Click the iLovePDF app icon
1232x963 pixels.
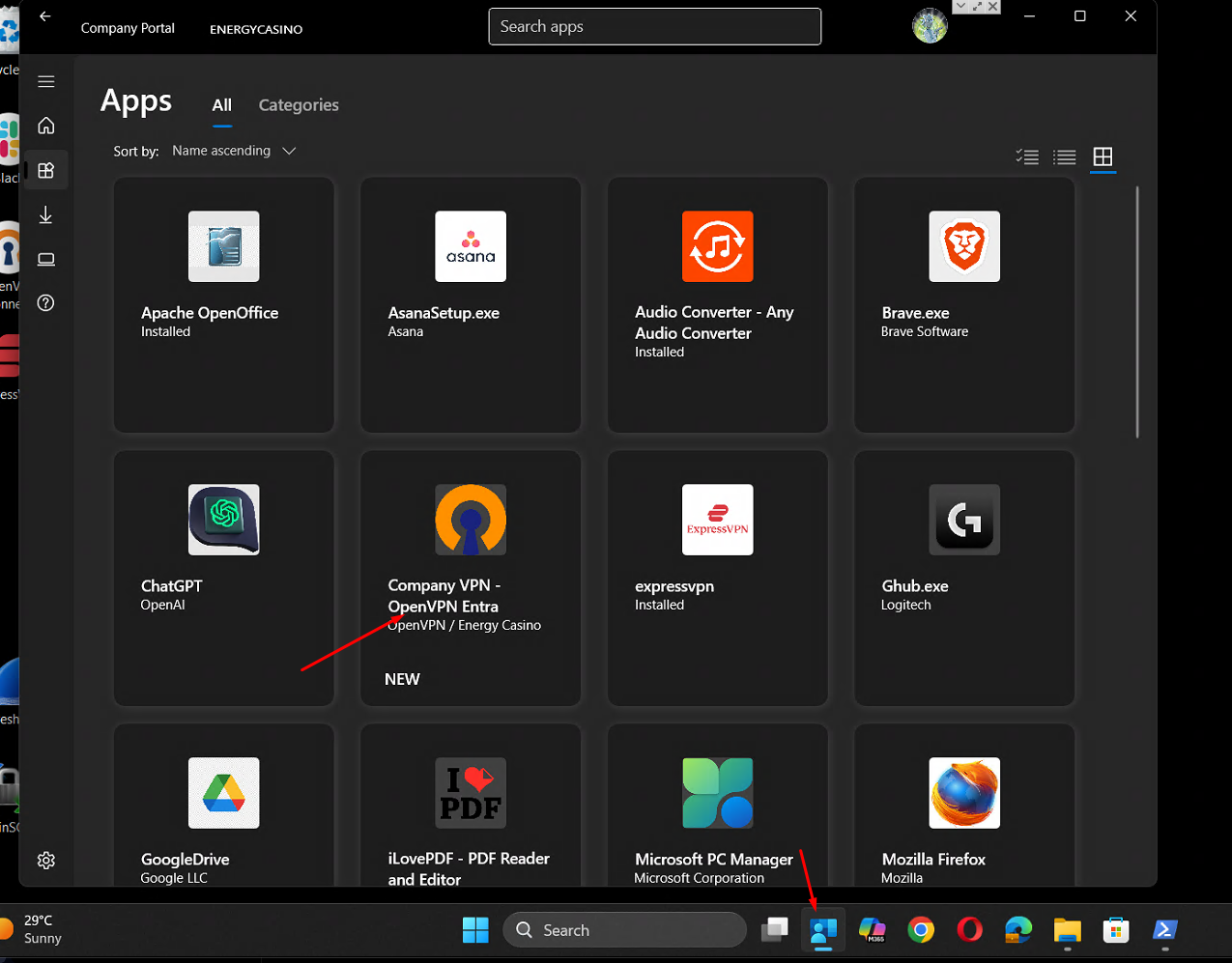click(471, 793)
